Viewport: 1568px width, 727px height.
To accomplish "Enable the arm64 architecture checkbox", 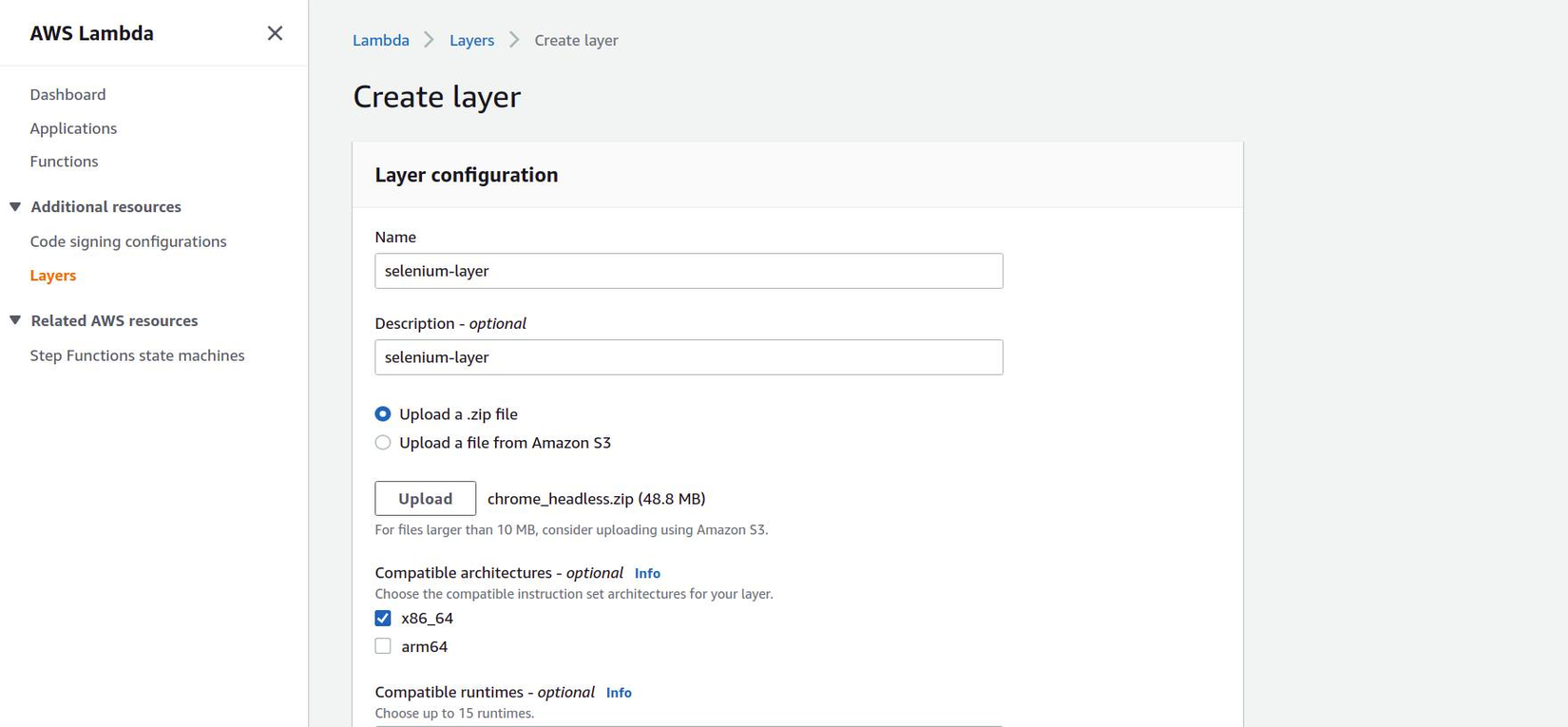I will [x=383, y=647].
